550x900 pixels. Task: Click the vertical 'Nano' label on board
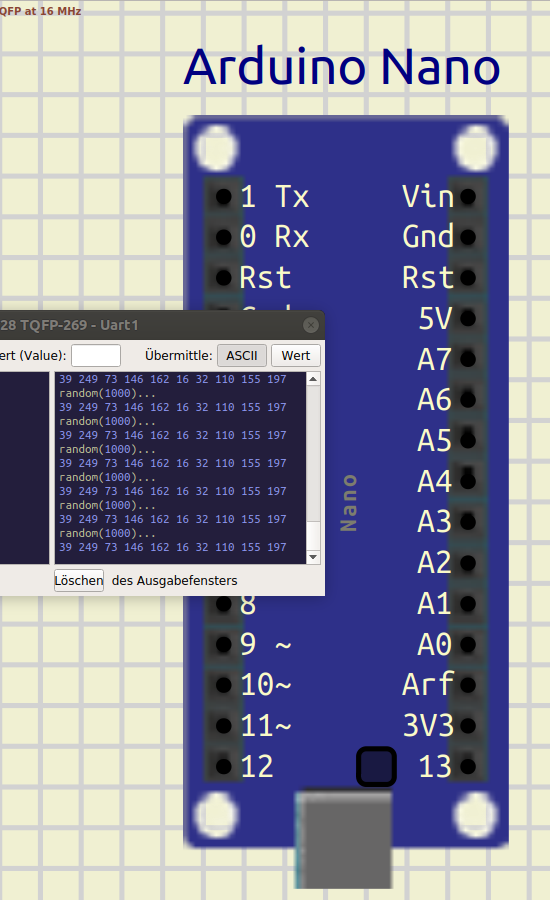point(348,503)
